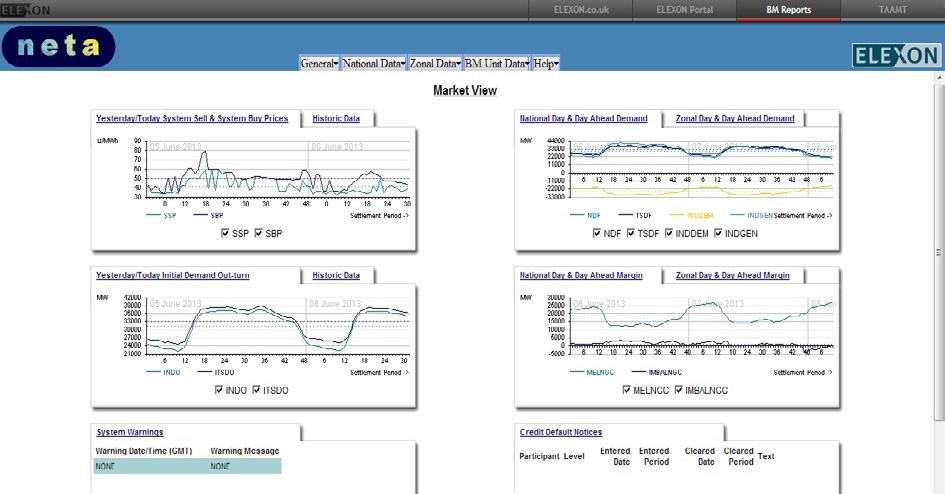Image resolution: width=945 pixels, height=494 pixels.
Task: Click the INDDEM legend label in demand chart
Action: tap(700, 215)
